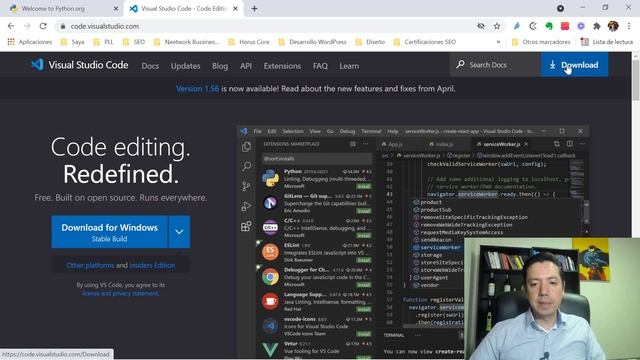640x360 pixels.
Task: Open the API navigation item
Action: pos(246,66)
